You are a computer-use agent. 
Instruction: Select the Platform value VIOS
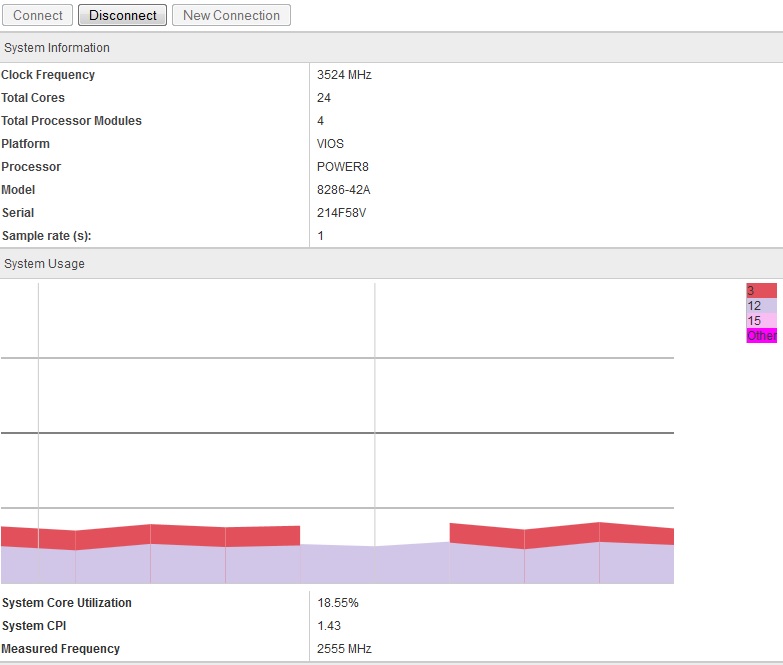330,144
